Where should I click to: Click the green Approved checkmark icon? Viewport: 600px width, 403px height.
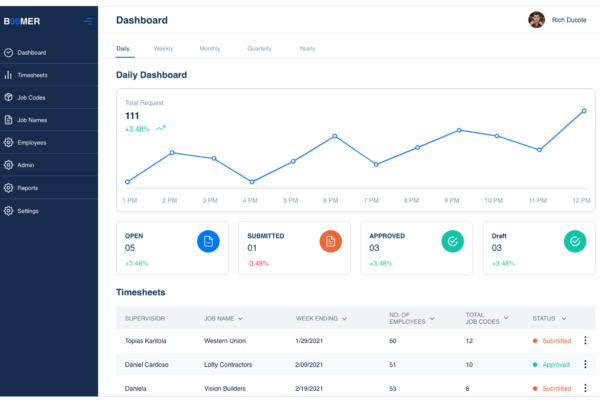coord(452,241)
